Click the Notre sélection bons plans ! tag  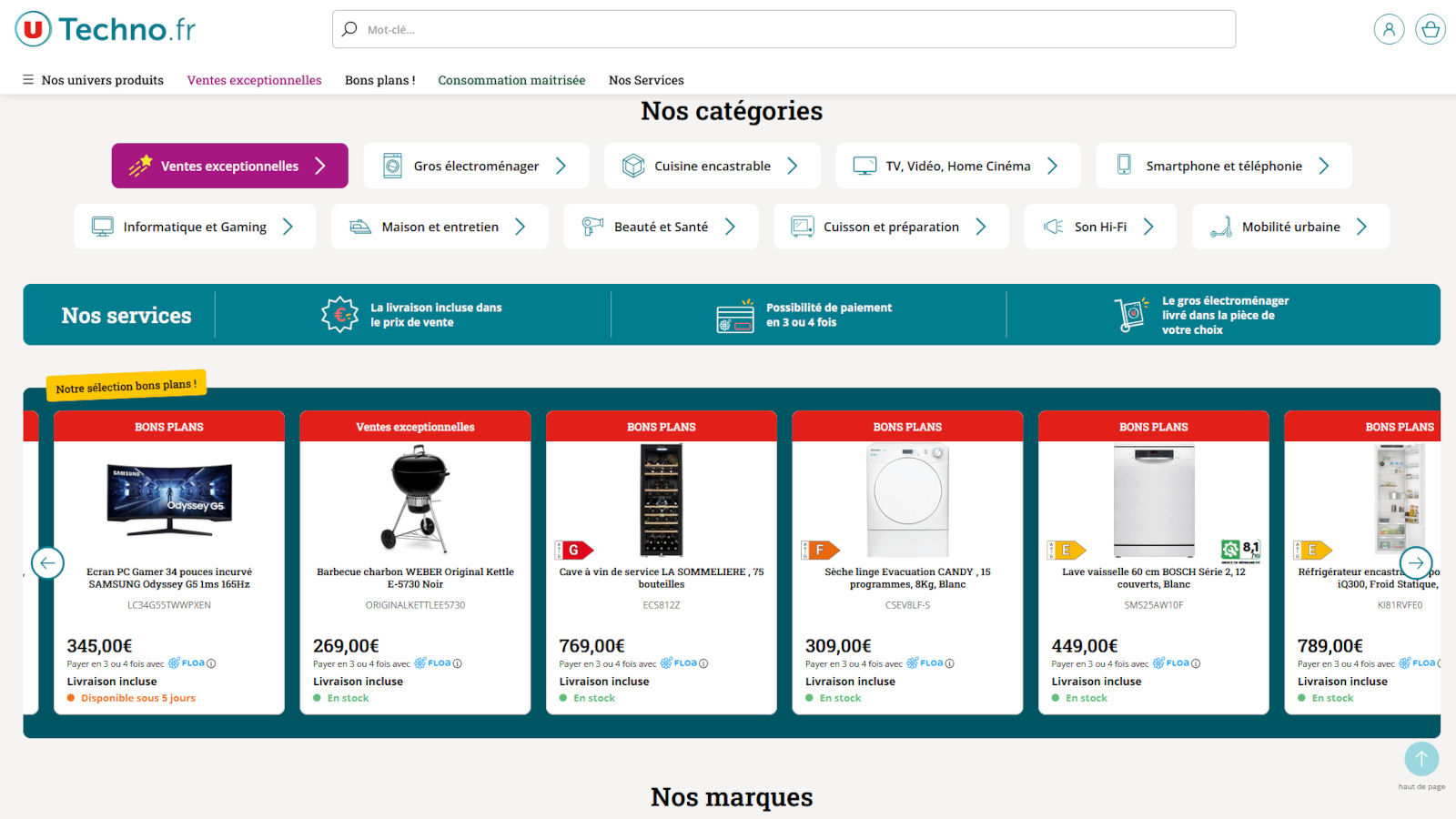pos(126,386)
